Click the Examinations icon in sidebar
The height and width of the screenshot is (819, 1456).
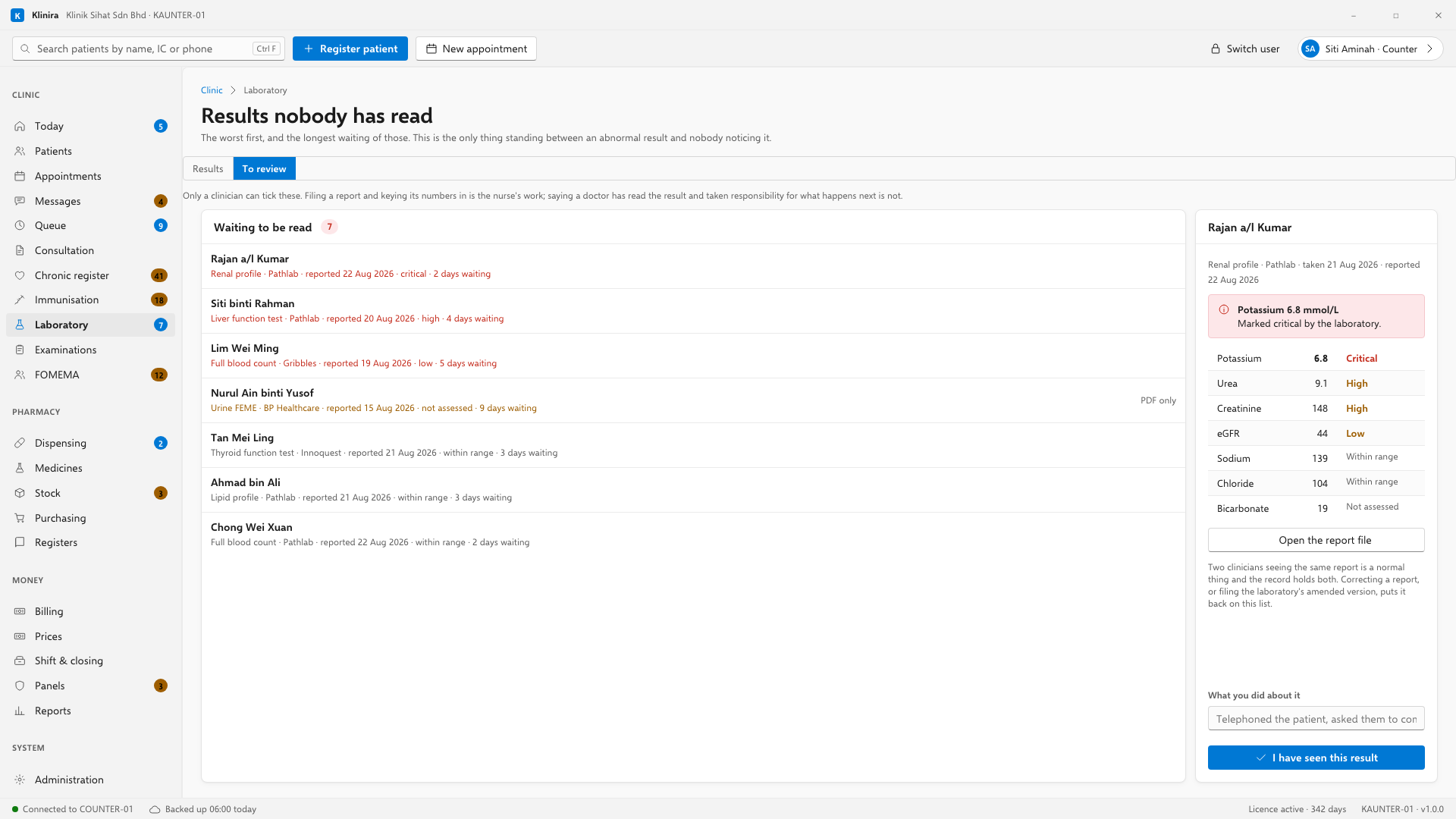coord(20,350)
